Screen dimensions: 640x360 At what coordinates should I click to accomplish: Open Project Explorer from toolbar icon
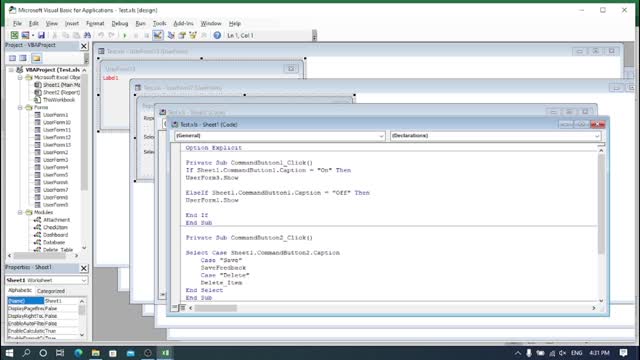point(171,36)
